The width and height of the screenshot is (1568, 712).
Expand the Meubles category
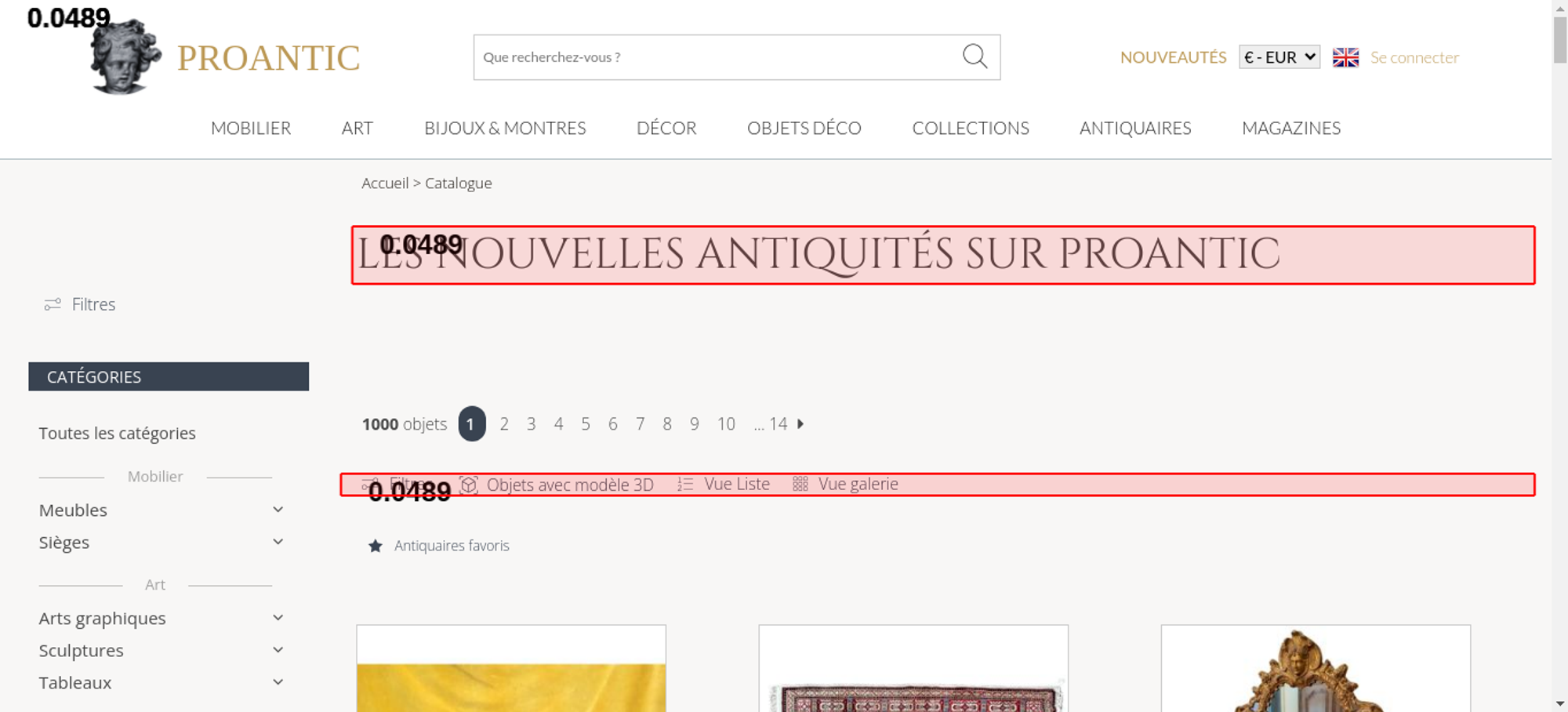click(278, 510)
